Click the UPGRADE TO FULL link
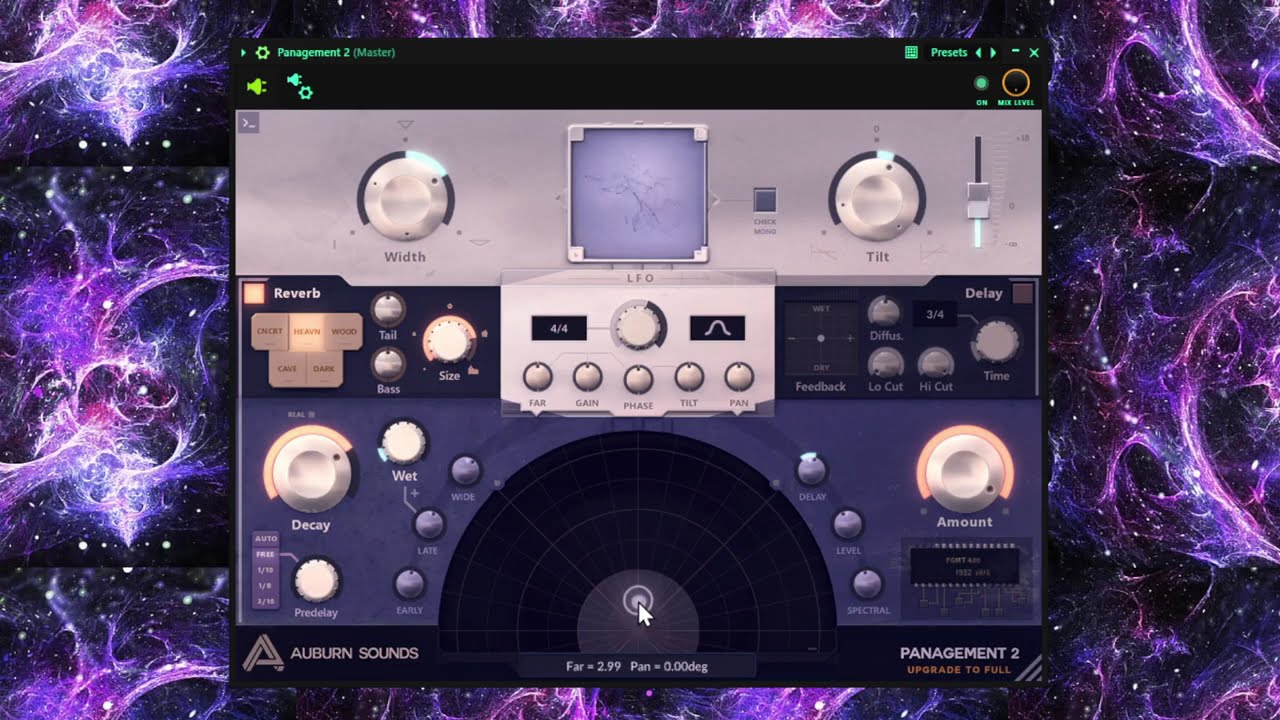1280x720 pixels. 959,670
